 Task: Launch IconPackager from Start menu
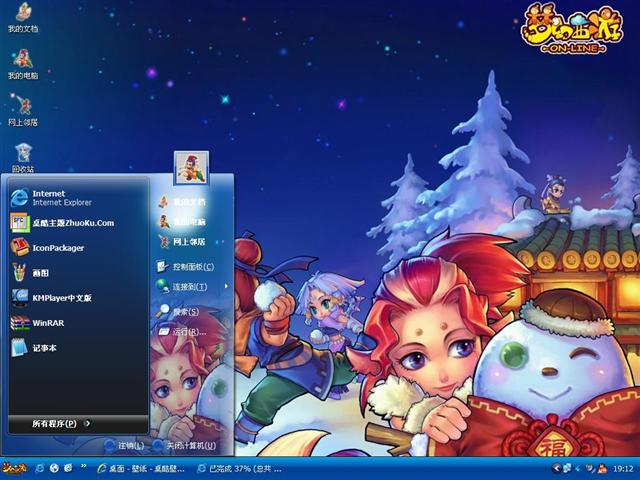click(x=78, y=248)
